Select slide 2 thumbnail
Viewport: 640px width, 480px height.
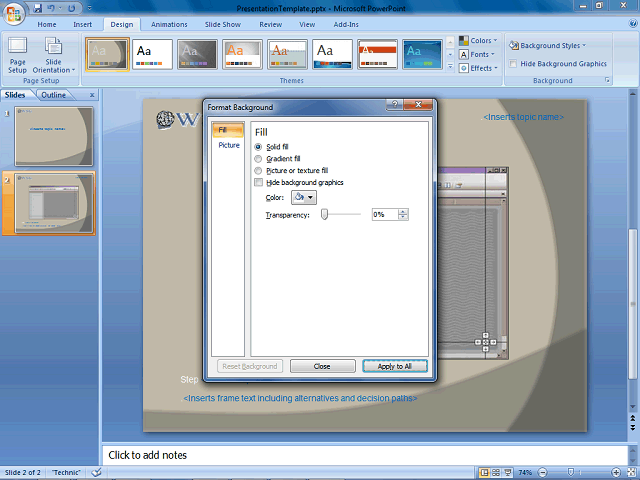54,203
